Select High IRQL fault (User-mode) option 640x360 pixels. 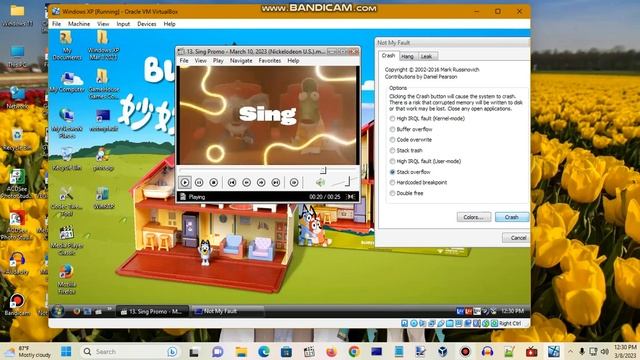[425, 161]
